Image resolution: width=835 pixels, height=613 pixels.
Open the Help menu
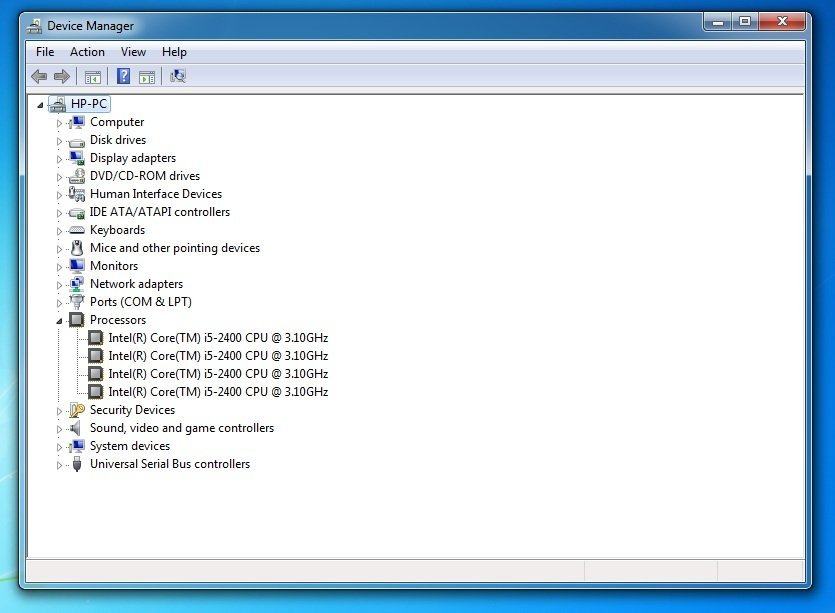(174, 52)
